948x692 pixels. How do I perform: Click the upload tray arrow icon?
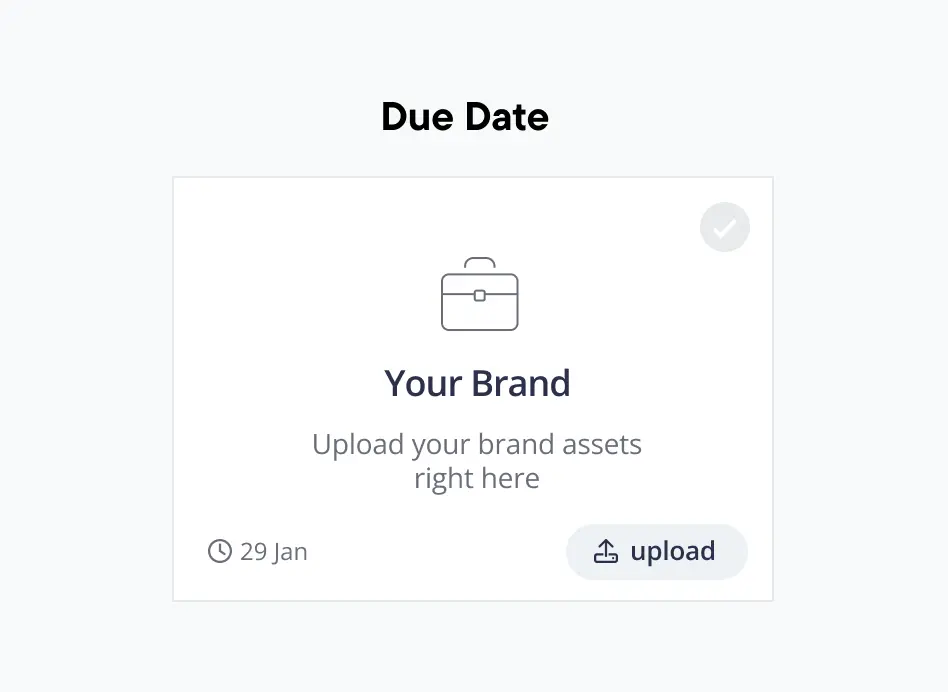point(606,551)
